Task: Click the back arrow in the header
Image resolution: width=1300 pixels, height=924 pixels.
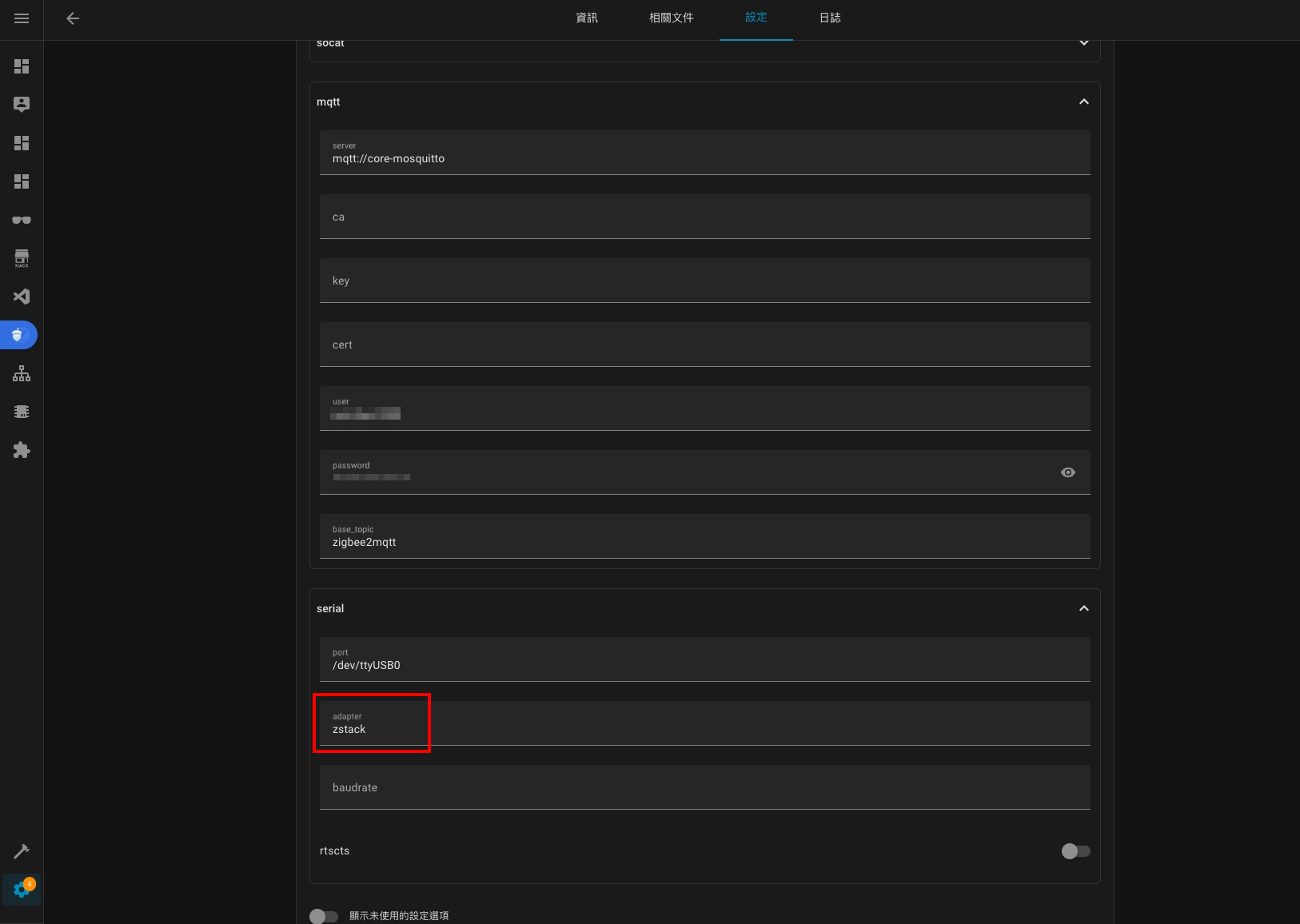Action: point(73,18)
